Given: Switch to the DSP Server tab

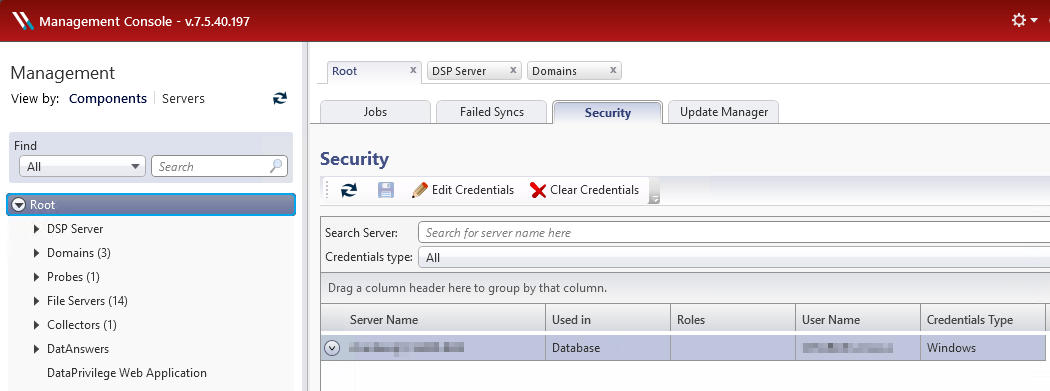Looking at the screenshot, I should pyautogui.click(x=459, y=71).
